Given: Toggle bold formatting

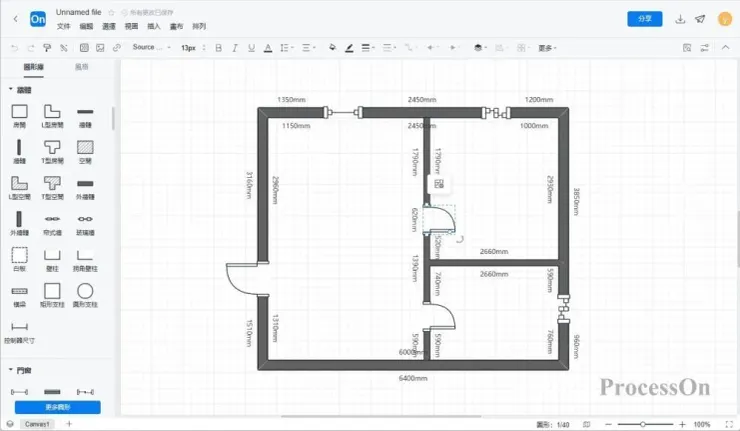Looking at the screenshot, I should (219, 48).
